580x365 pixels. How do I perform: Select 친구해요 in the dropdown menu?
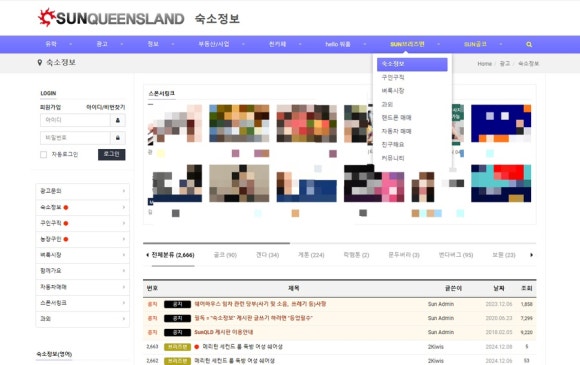click(x=393, y=144)
